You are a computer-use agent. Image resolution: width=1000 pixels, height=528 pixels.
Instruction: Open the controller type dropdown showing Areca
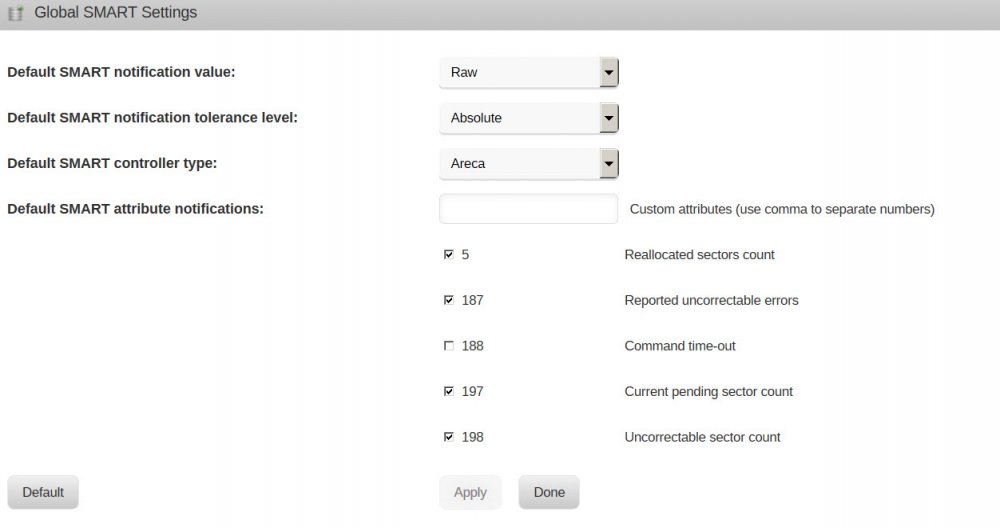(529, 163)
